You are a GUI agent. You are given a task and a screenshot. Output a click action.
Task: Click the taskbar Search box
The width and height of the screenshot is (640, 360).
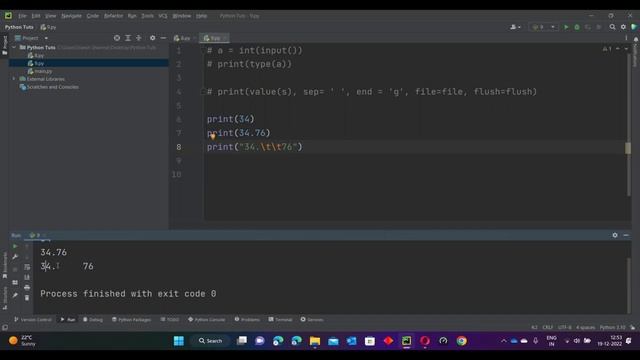click(x=211, y=341)
